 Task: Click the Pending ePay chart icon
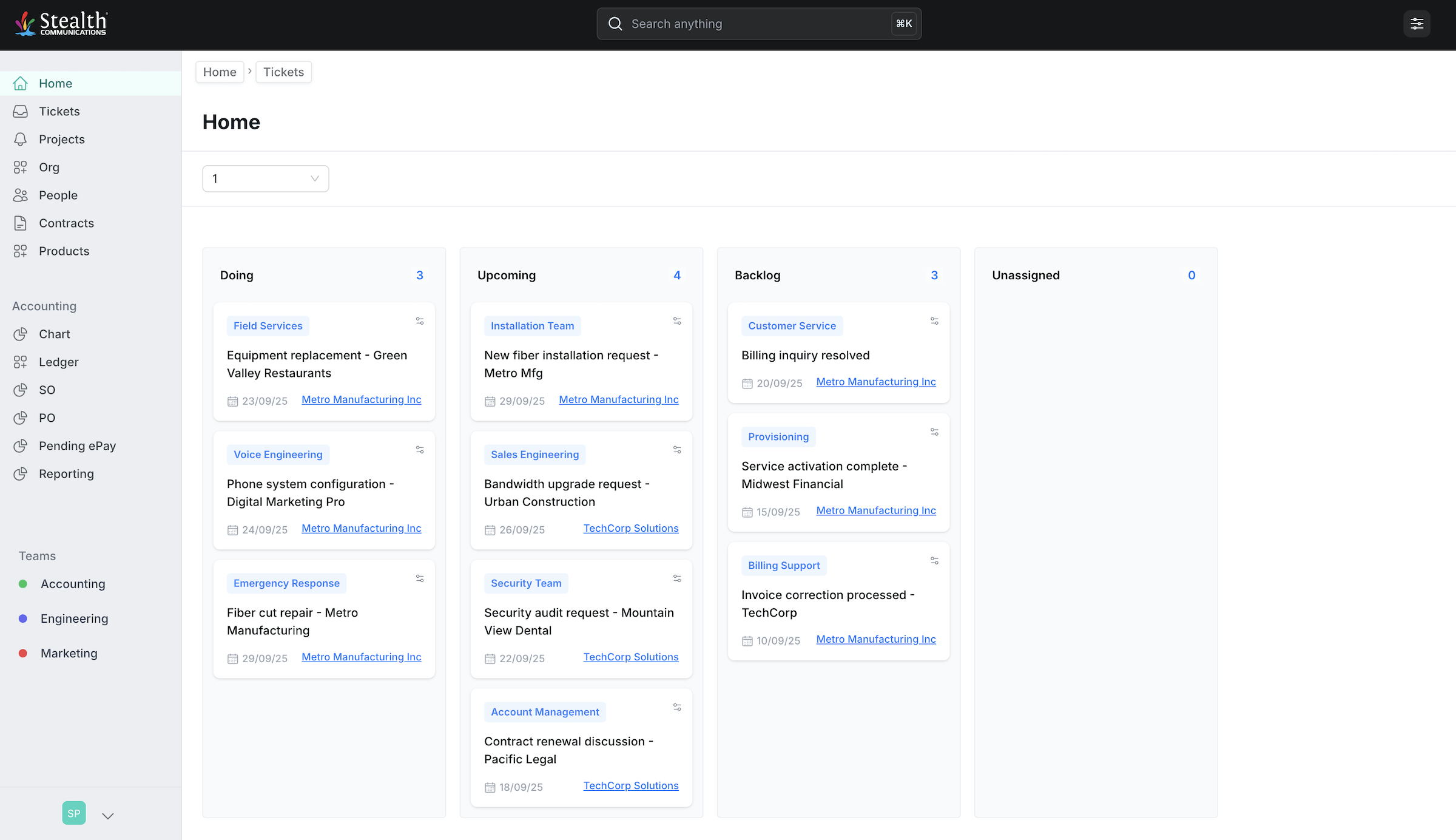[20, 446]
